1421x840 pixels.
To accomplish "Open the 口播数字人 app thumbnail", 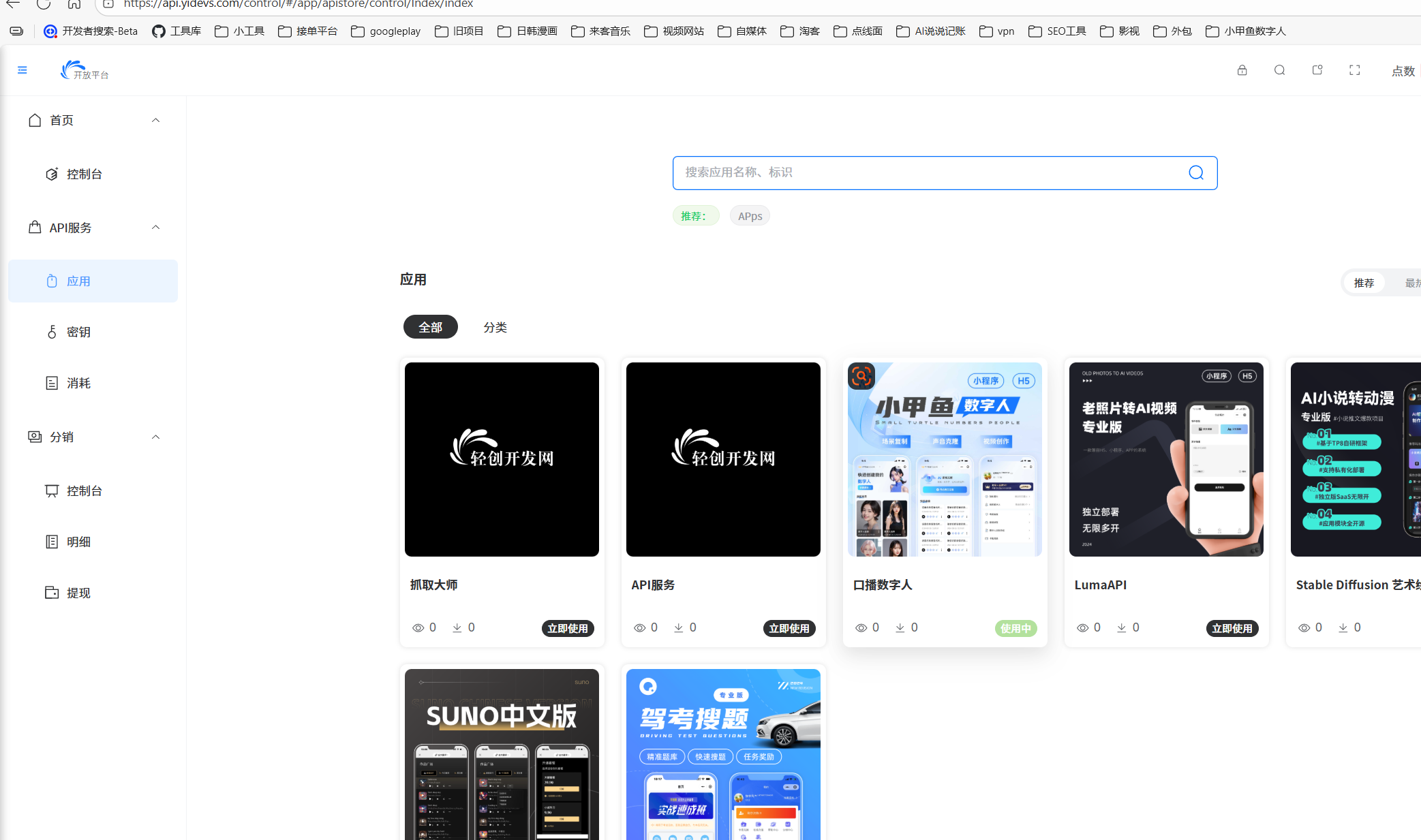I will pyautogui.click(x=945, y=459).
